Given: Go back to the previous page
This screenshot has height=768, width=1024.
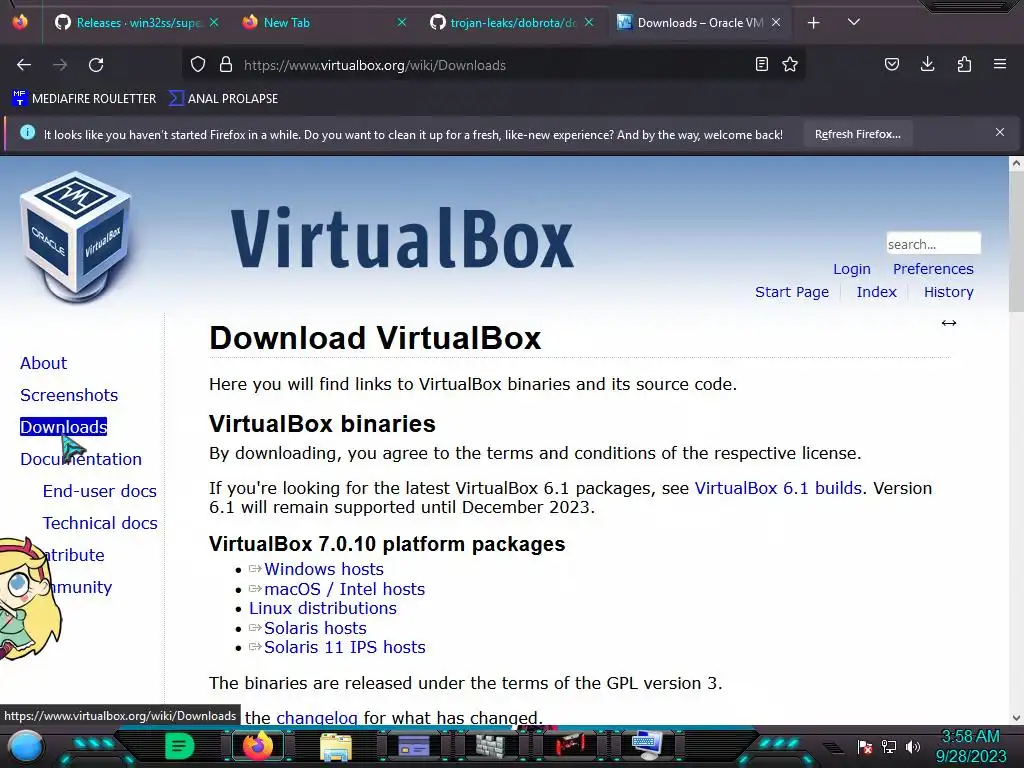Looking at the screenshot, I should pos(24,65).
